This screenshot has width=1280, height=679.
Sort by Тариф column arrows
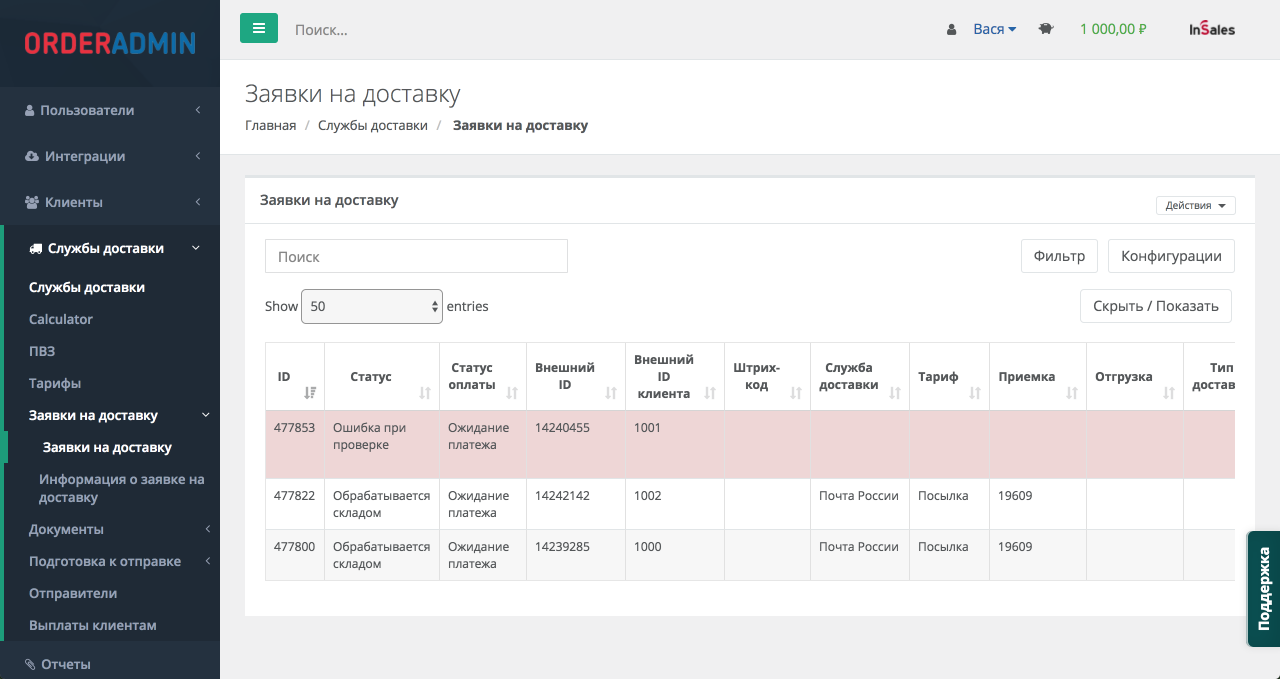coord(975,393)
